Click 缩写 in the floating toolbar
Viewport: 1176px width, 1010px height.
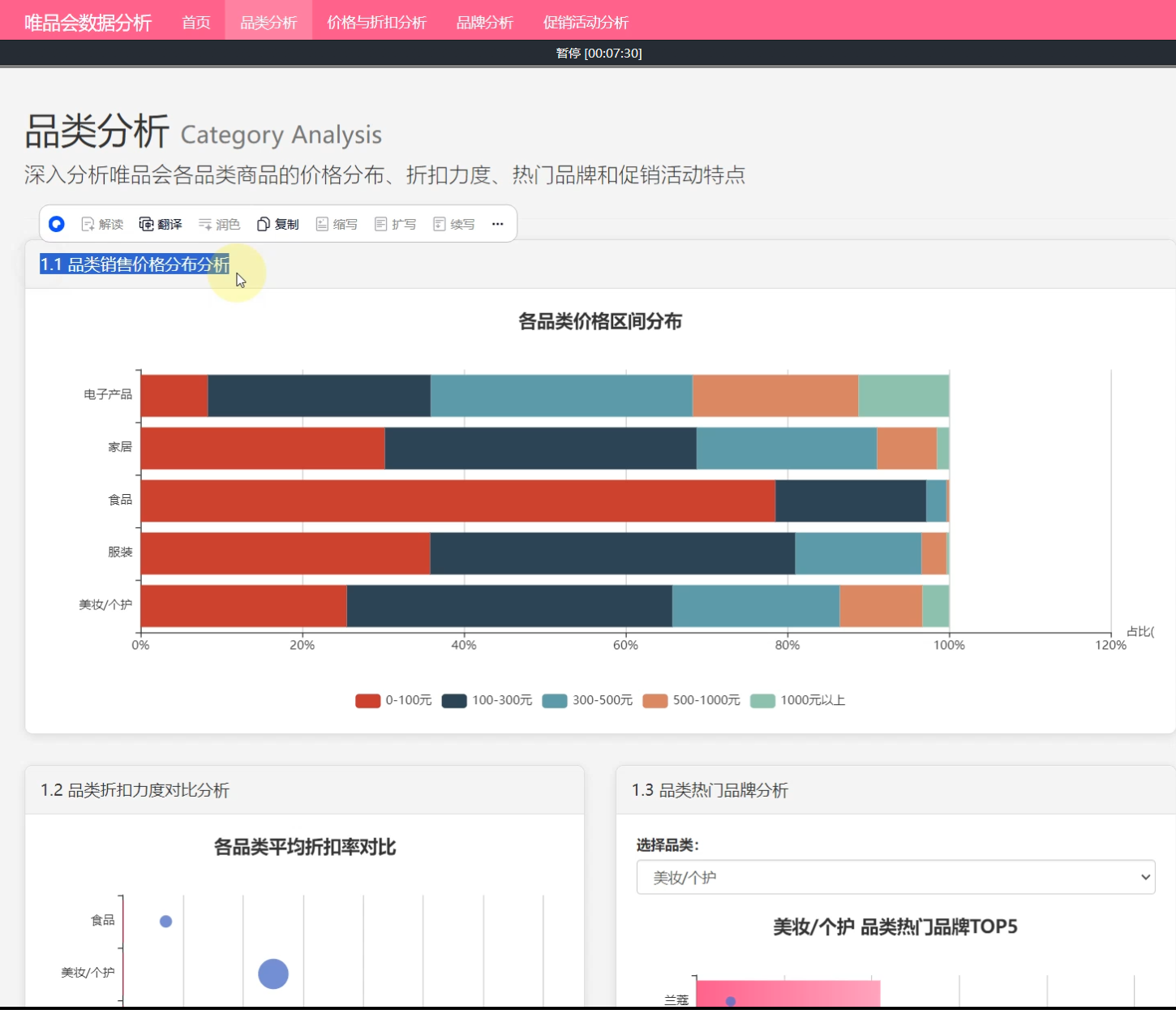pyautogui.click(x=337, y=224)
